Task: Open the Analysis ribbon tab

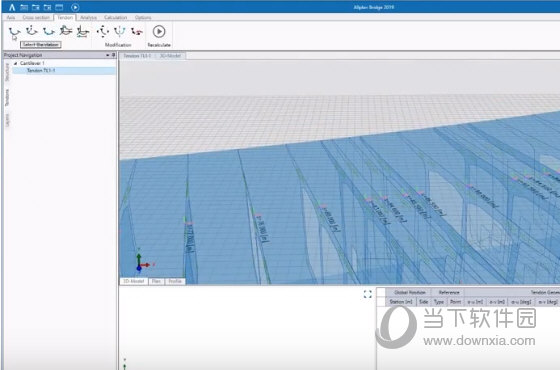Action: coord(88,17)
